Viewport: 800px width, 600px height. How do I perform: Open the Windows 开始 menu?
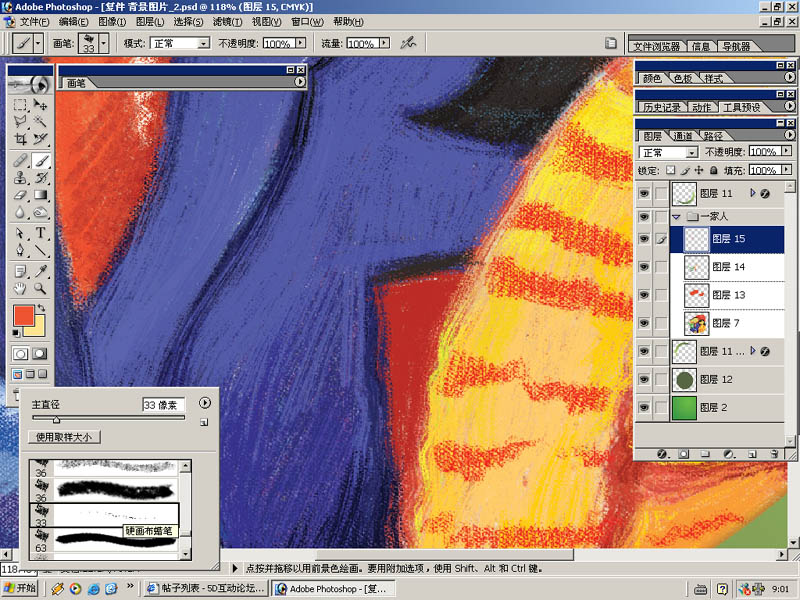click(x=20, y=588)
